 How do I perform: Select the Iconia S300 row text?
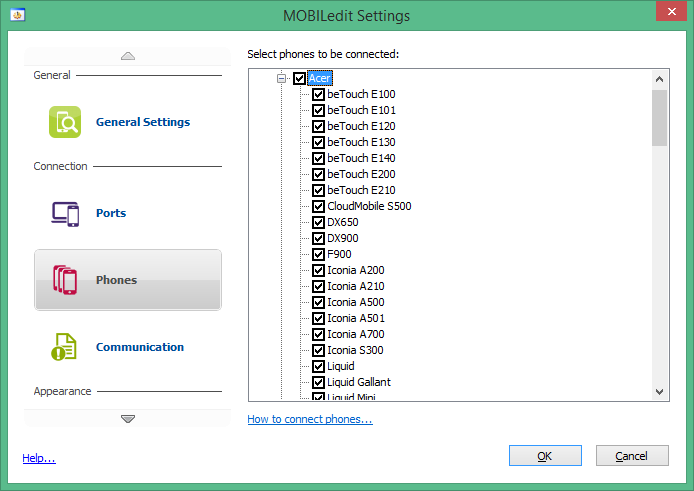[x=355, y=350]
